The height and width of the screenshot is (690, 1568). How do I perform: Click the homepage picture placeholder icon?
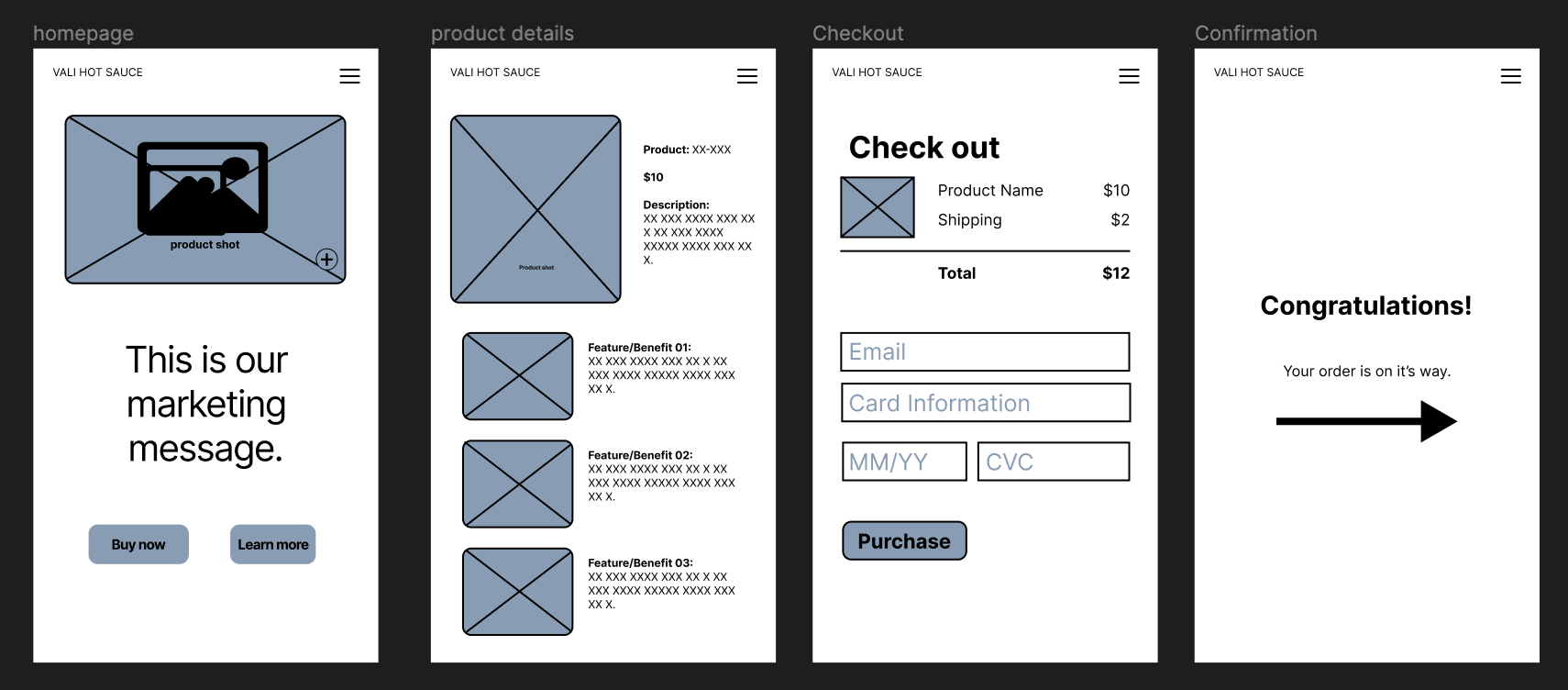click(203, 187)
